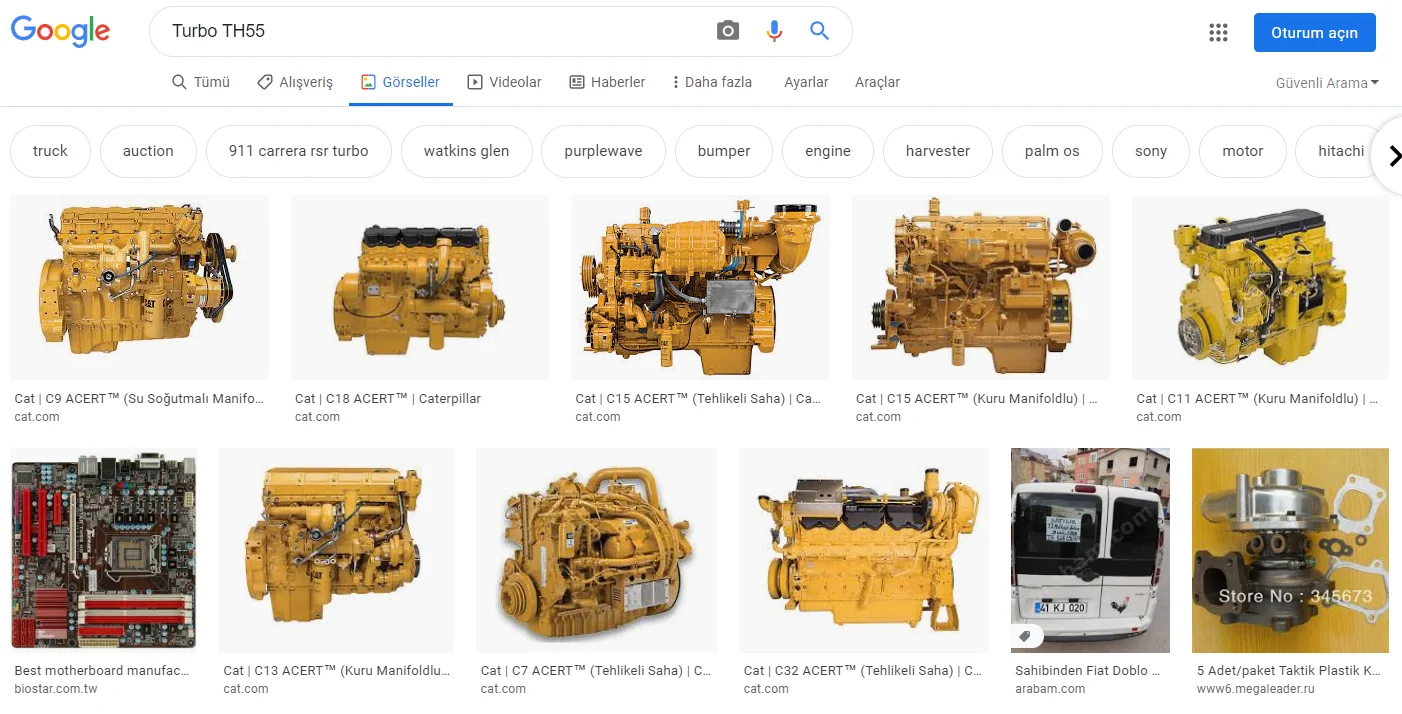Screen dimensions: 1402x714
Task: Click the Sahibinden Fiat Doblo title link
Action: click(1088, 670)
